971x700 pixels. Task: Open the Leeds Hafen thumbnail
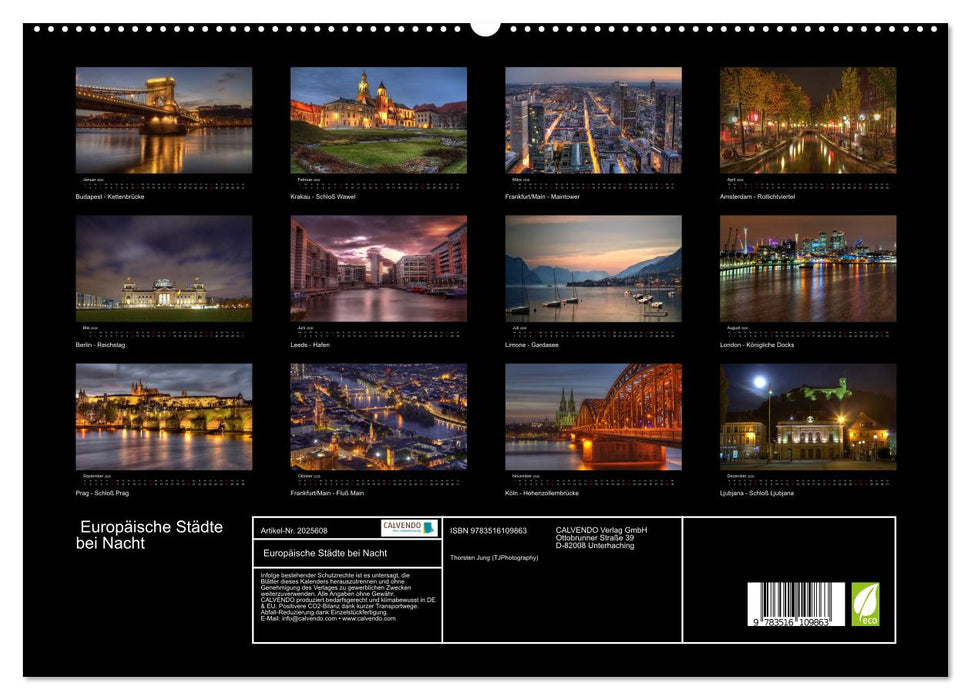point(378,268)
